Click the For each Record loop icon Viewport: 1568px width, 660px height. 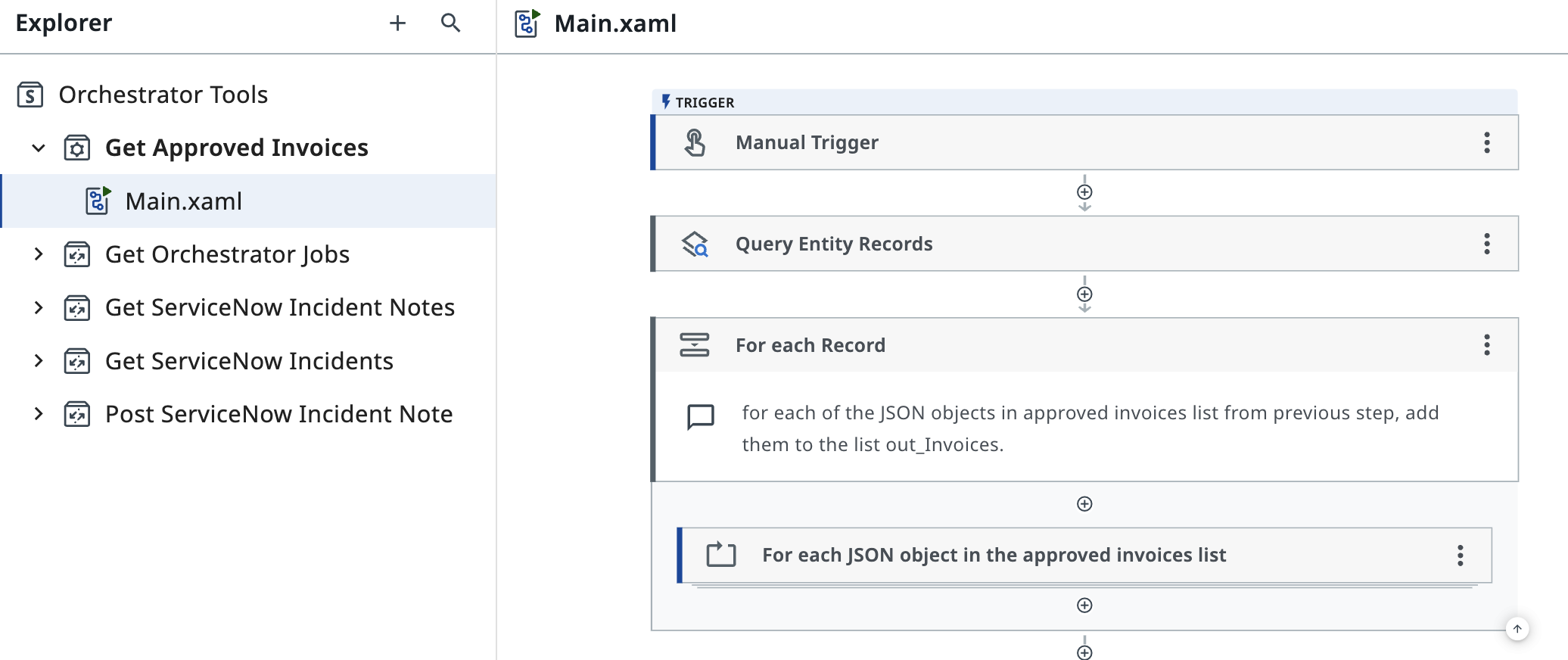[x=695, y=345]
